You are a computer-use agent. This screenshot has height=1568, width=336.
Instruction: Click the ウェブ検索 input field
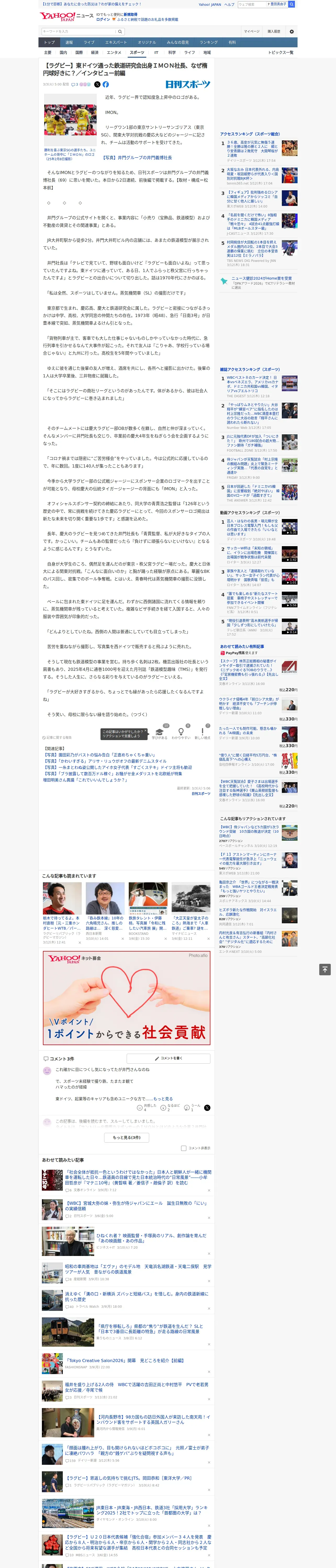click(252, 4)
